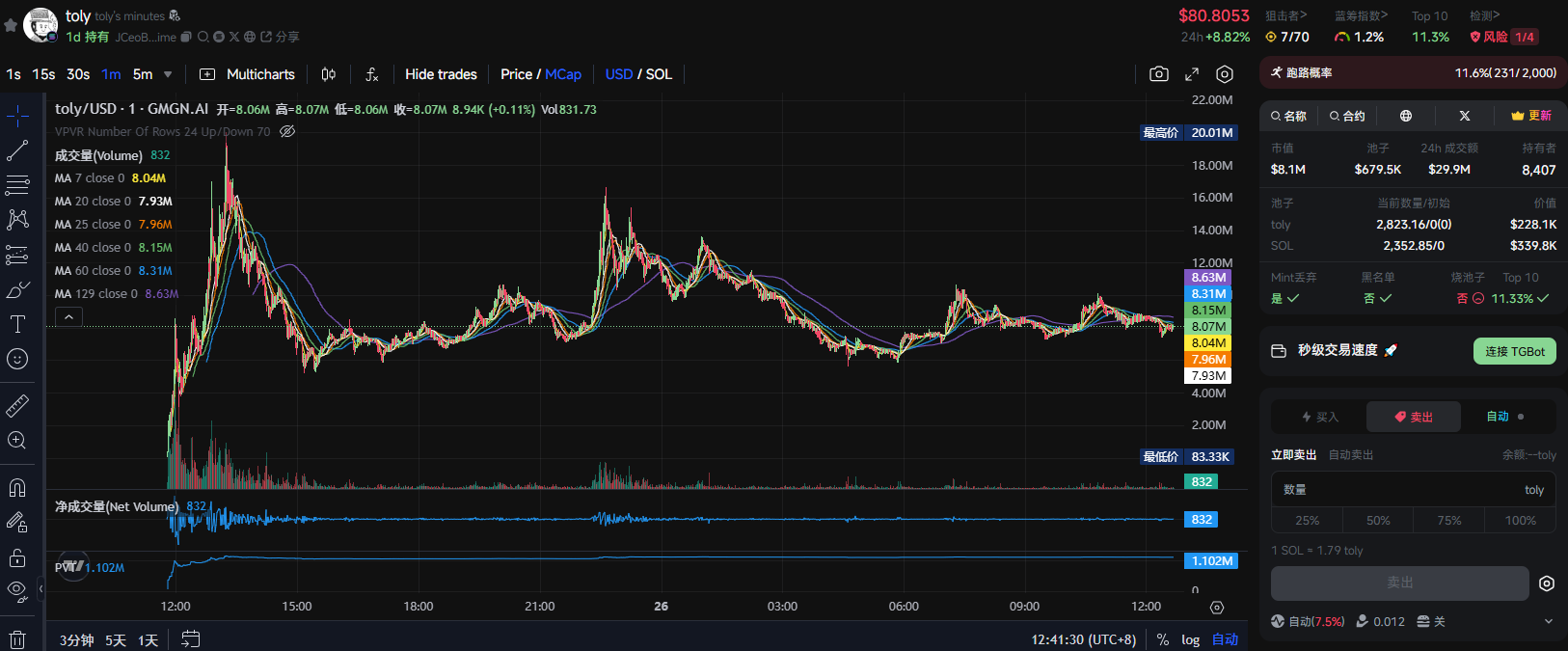Switch to the 买入 buy tab

1319,417
